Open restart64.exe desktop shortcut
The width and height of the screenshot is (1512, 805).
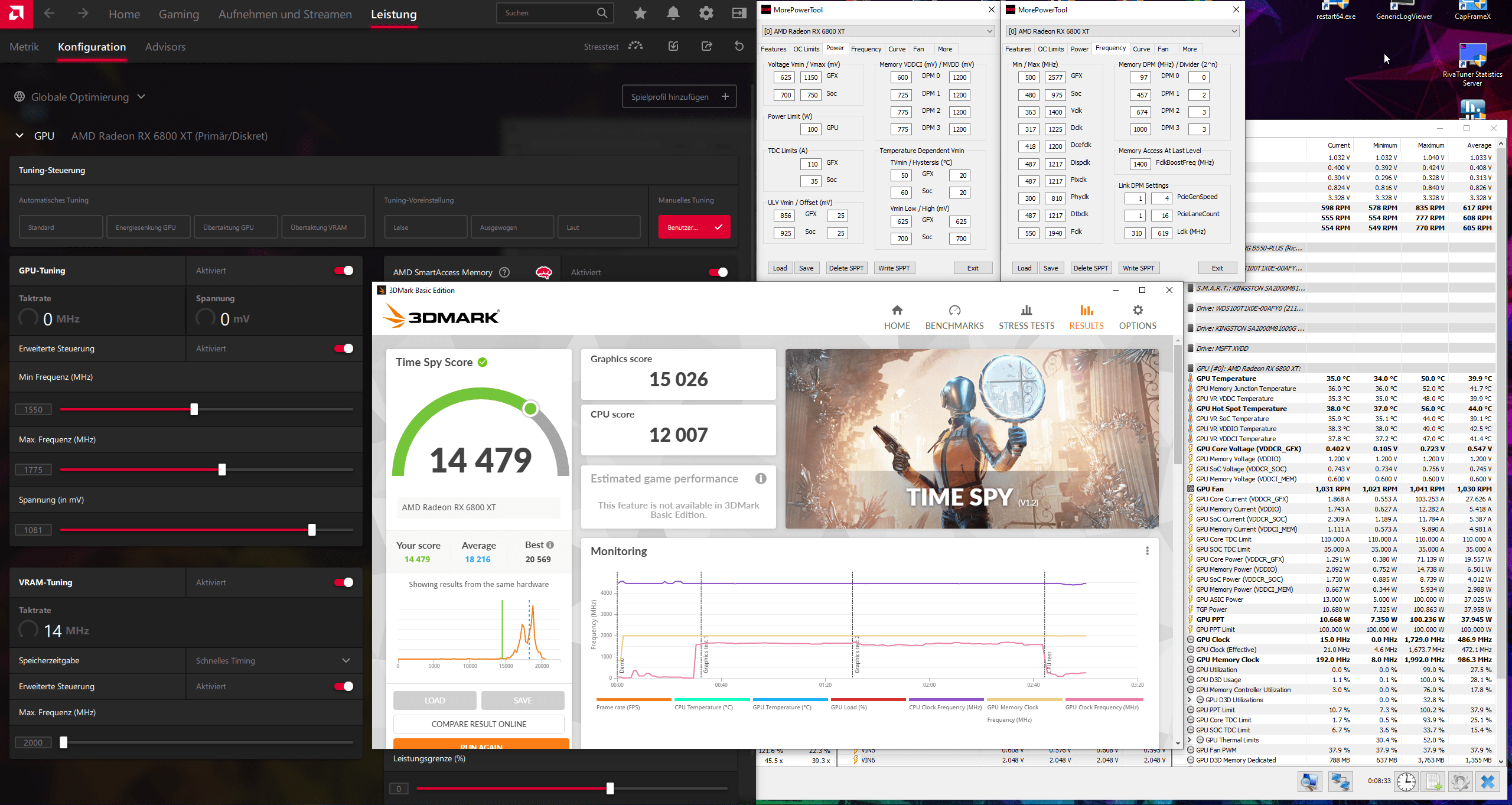click(x=1335, y=11)
